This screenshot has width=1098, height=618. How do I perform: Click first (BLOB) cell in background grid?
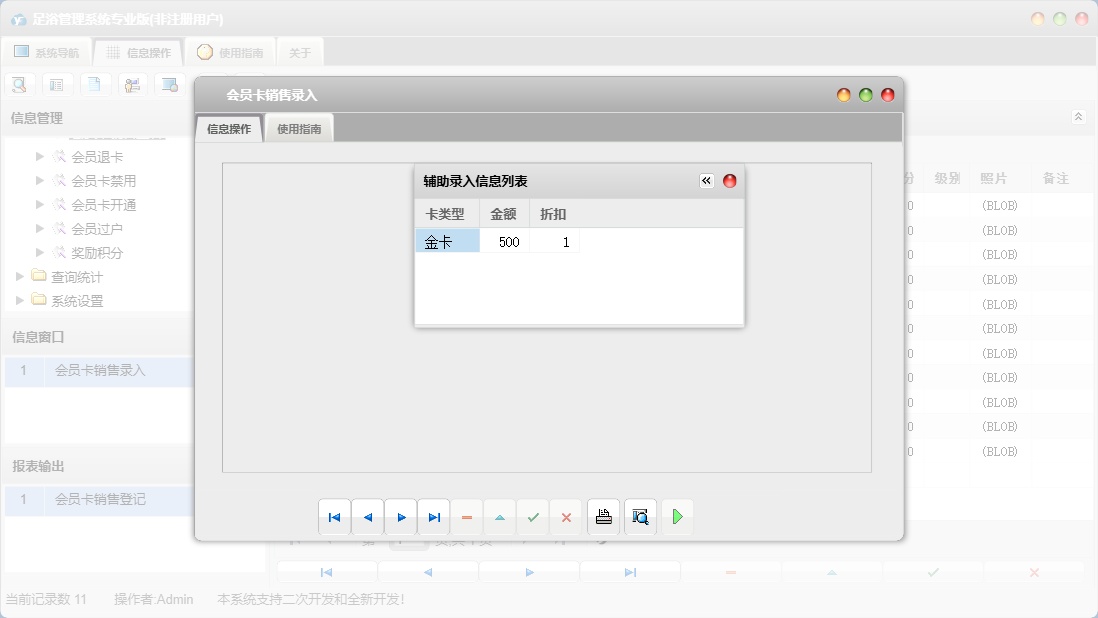coord(1000,206)
